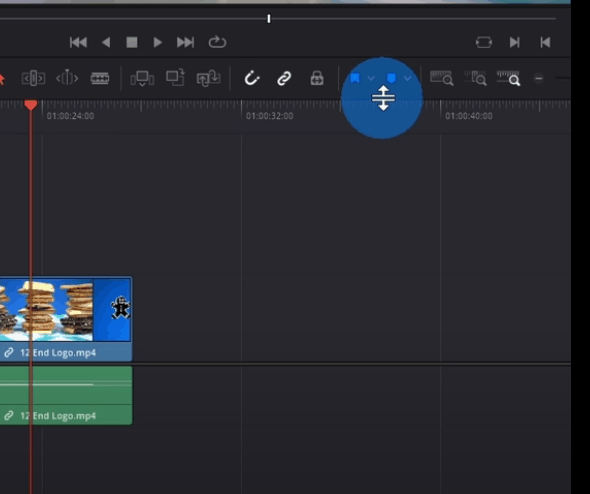Click the Replace Clip icon
590x494 pixels.
point(208,78)
